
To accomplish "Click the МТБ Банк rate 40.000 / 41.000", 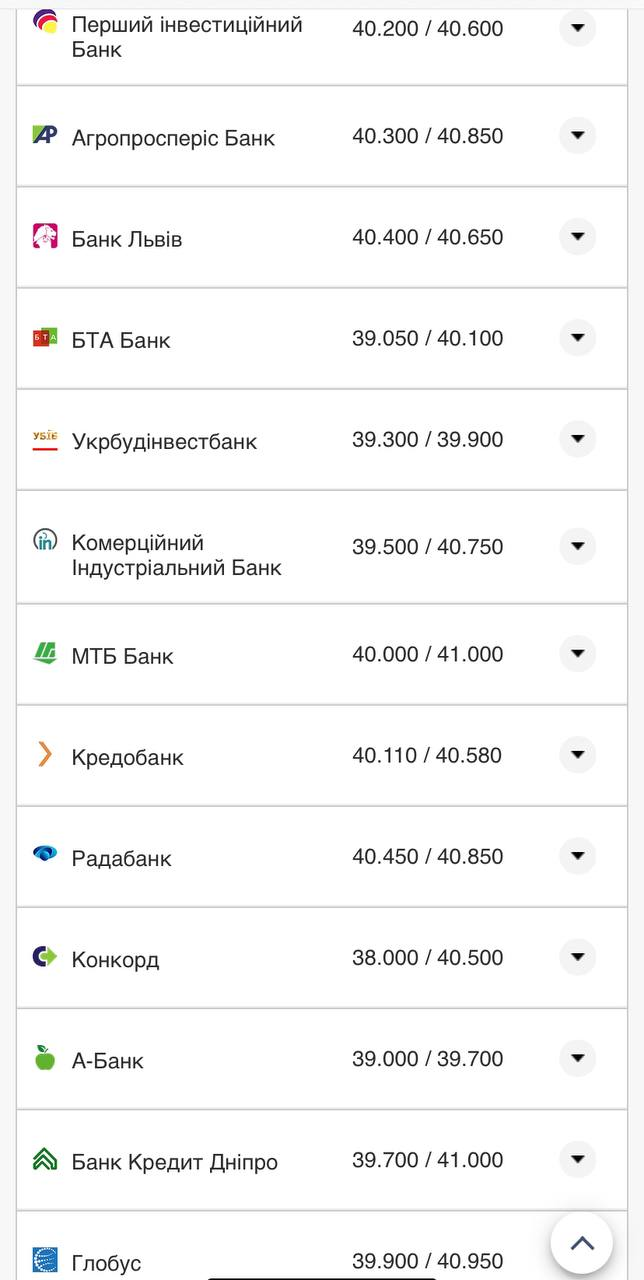I will point(427,654).
